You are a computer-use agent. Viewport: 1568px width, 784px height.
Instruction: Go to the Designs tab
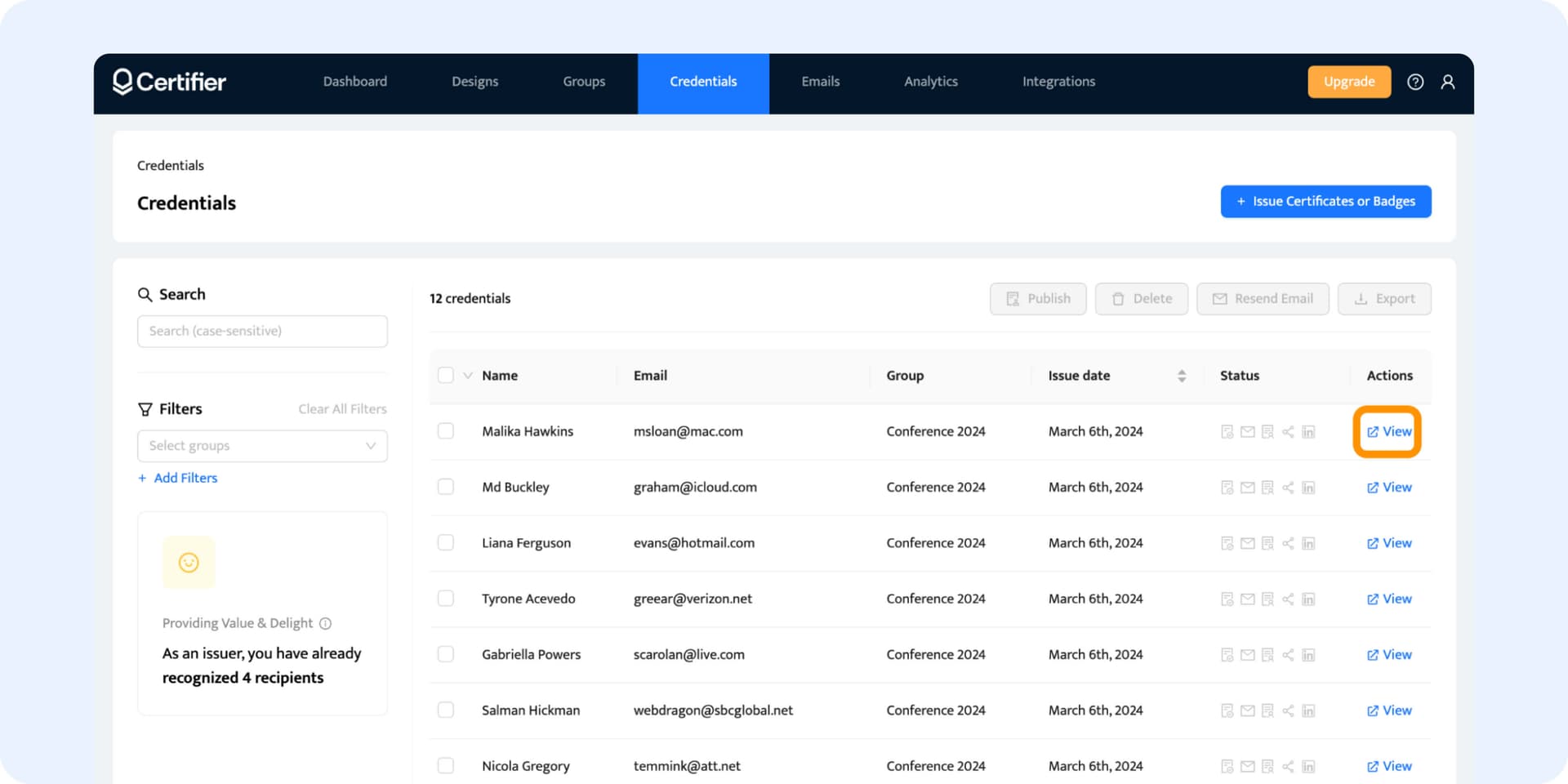click(474, 82)
